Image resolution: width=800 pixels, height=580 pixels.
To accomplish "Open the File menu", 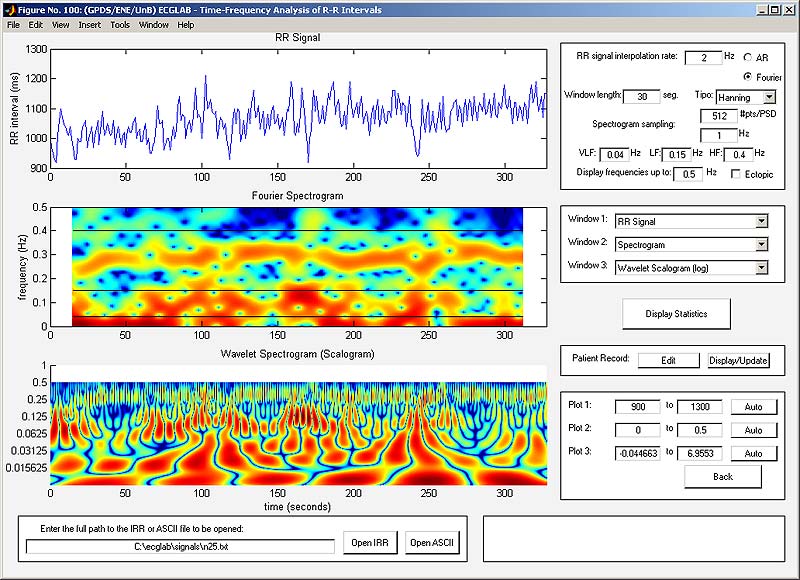I will pyautogui.click(x=13, y=24).
